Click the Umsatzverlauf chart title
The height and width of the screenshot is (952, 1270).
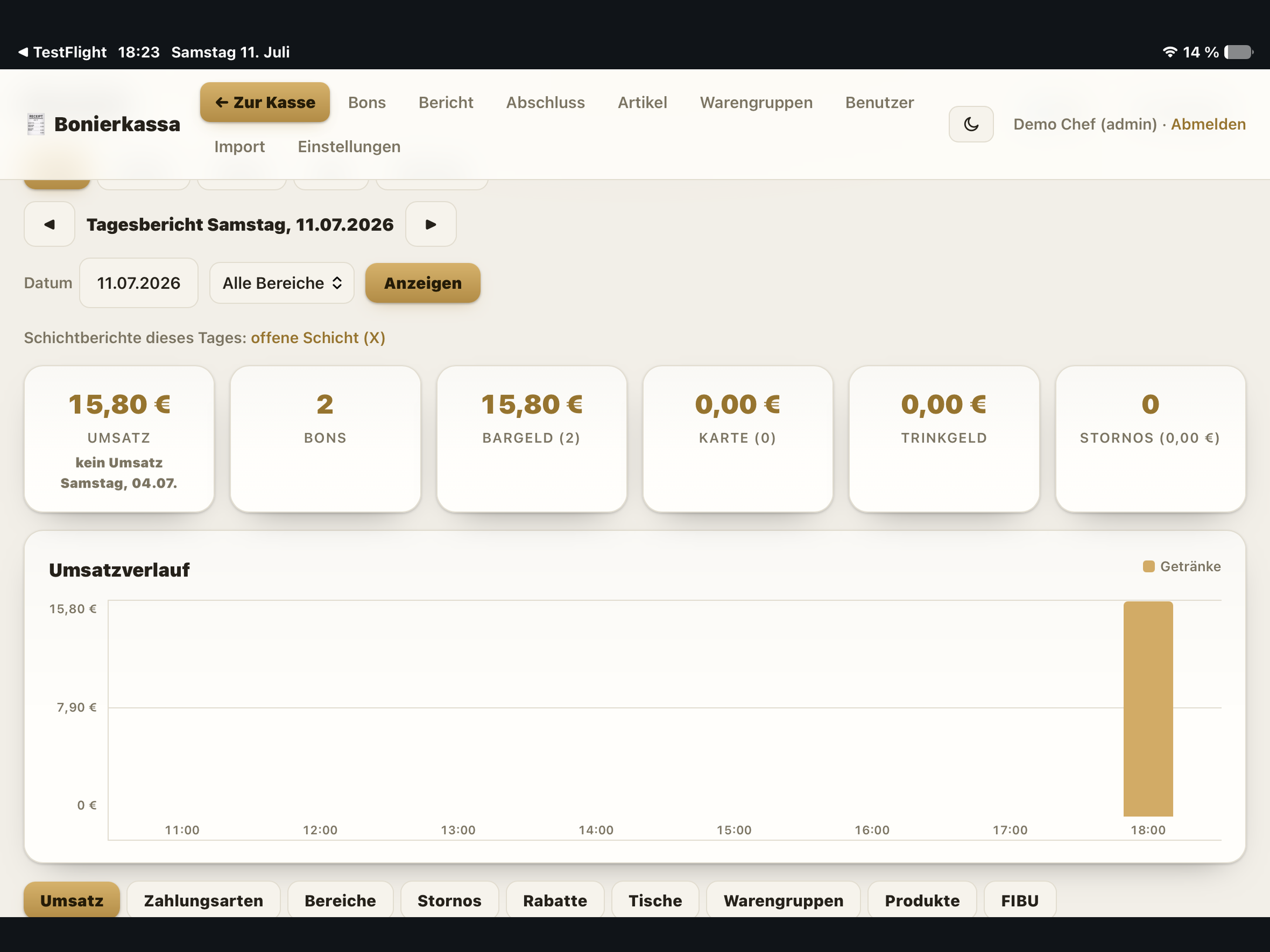119,569
